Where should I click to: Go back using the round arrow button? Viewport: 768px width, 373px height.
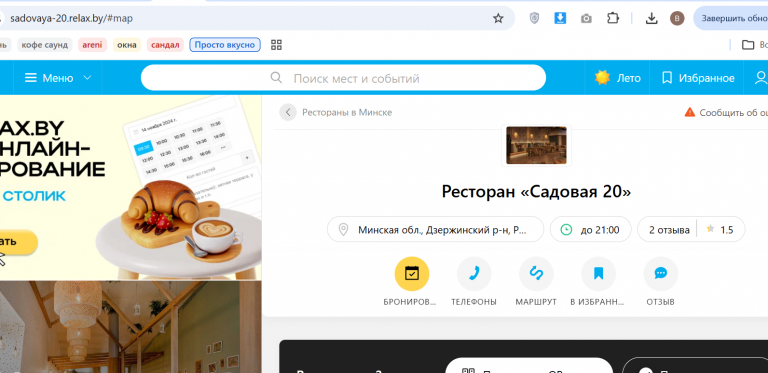(288, 112)
